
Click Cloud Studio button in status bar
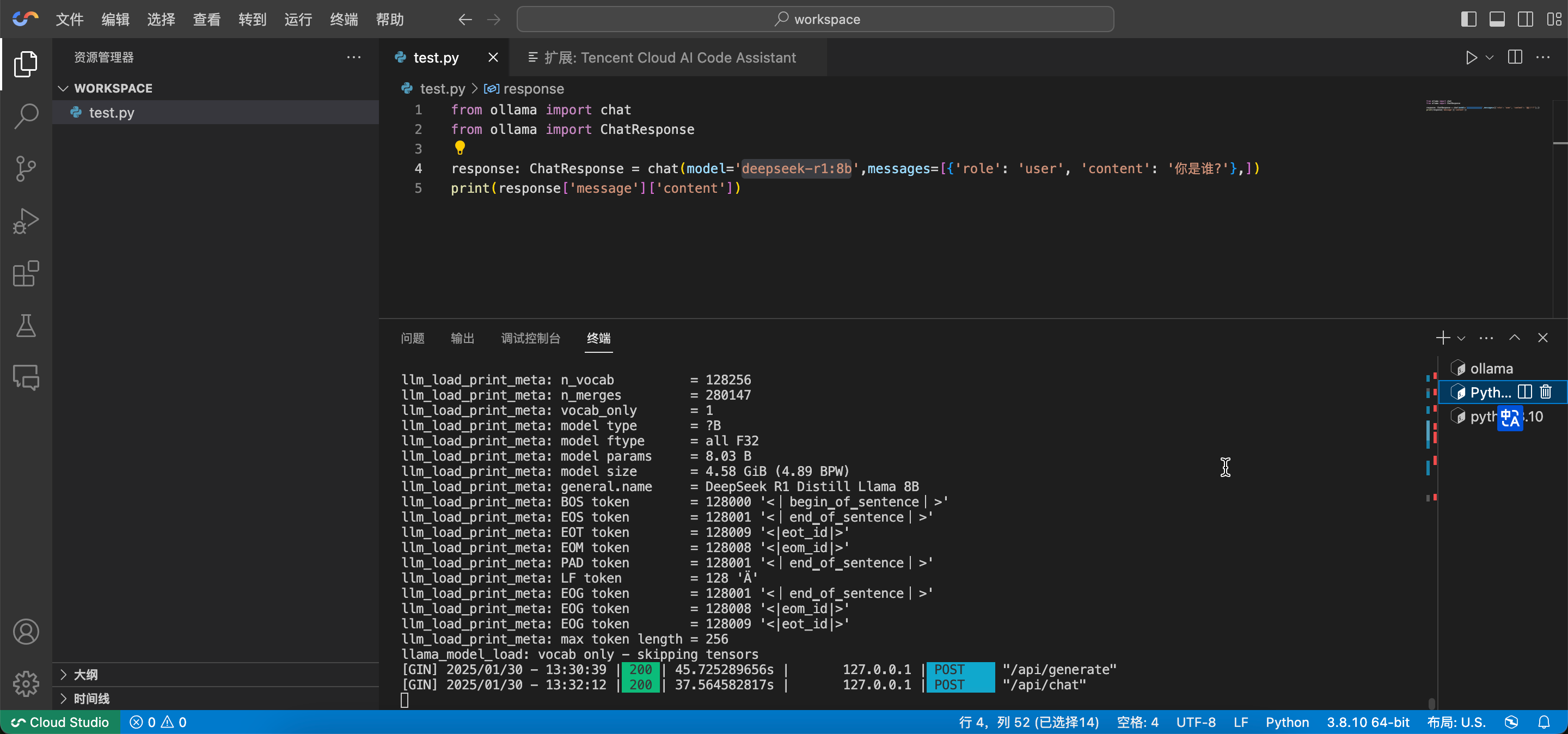pos(60,723)
